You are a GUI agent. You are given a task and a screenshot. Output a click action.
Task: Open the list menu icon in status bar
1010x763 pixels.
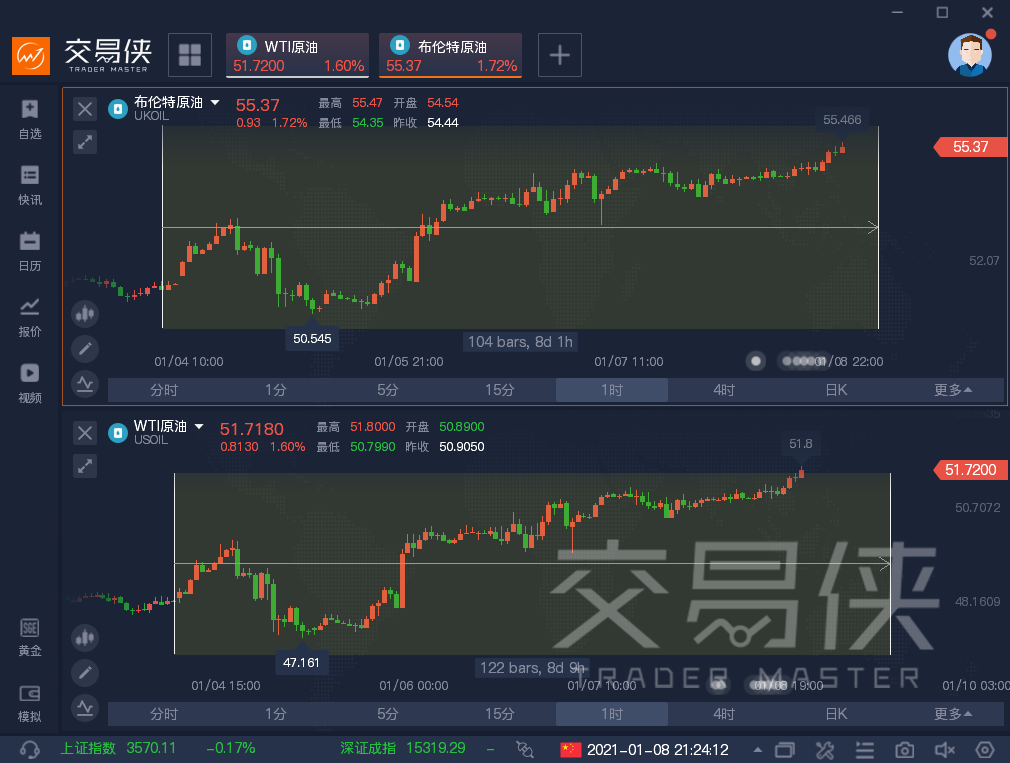(864, 750)
